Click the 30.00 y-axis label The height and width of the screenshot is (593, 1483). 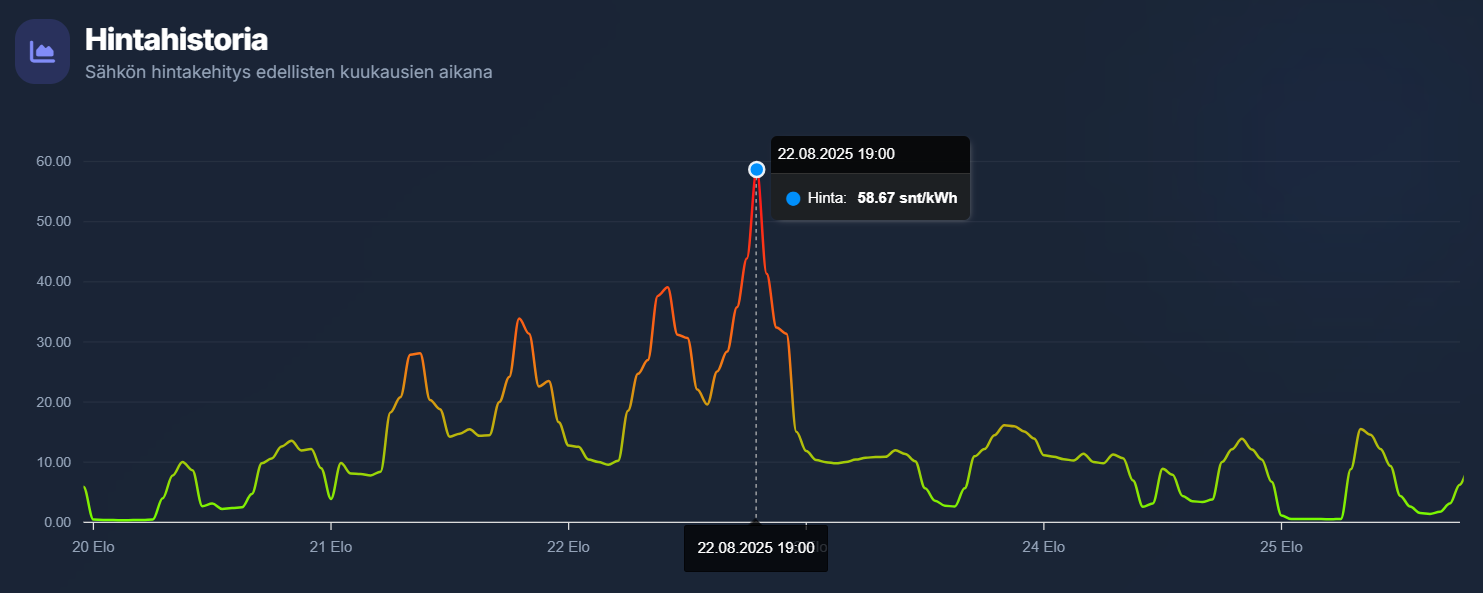pos(53,342)
